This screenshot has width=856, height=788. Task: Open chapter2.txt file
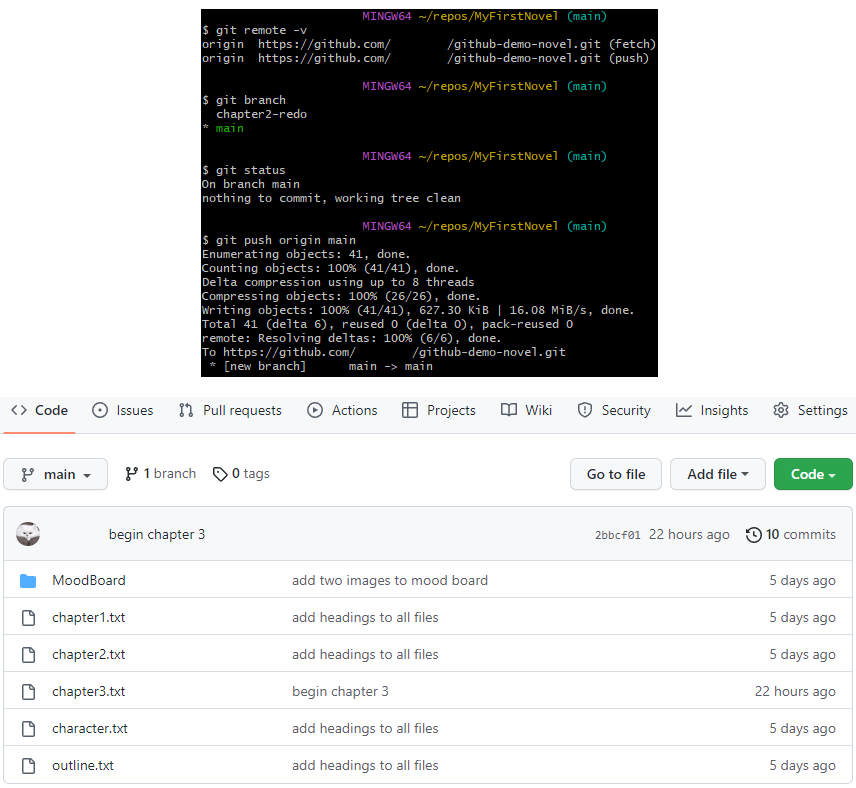88,654
